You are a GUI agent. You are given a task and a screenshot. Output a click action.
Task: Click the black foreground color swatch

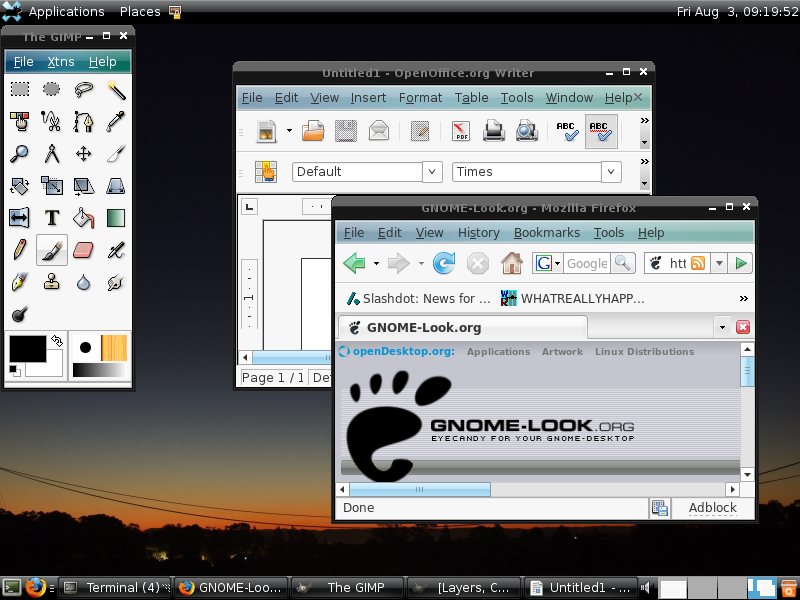(x=26, y=348)
